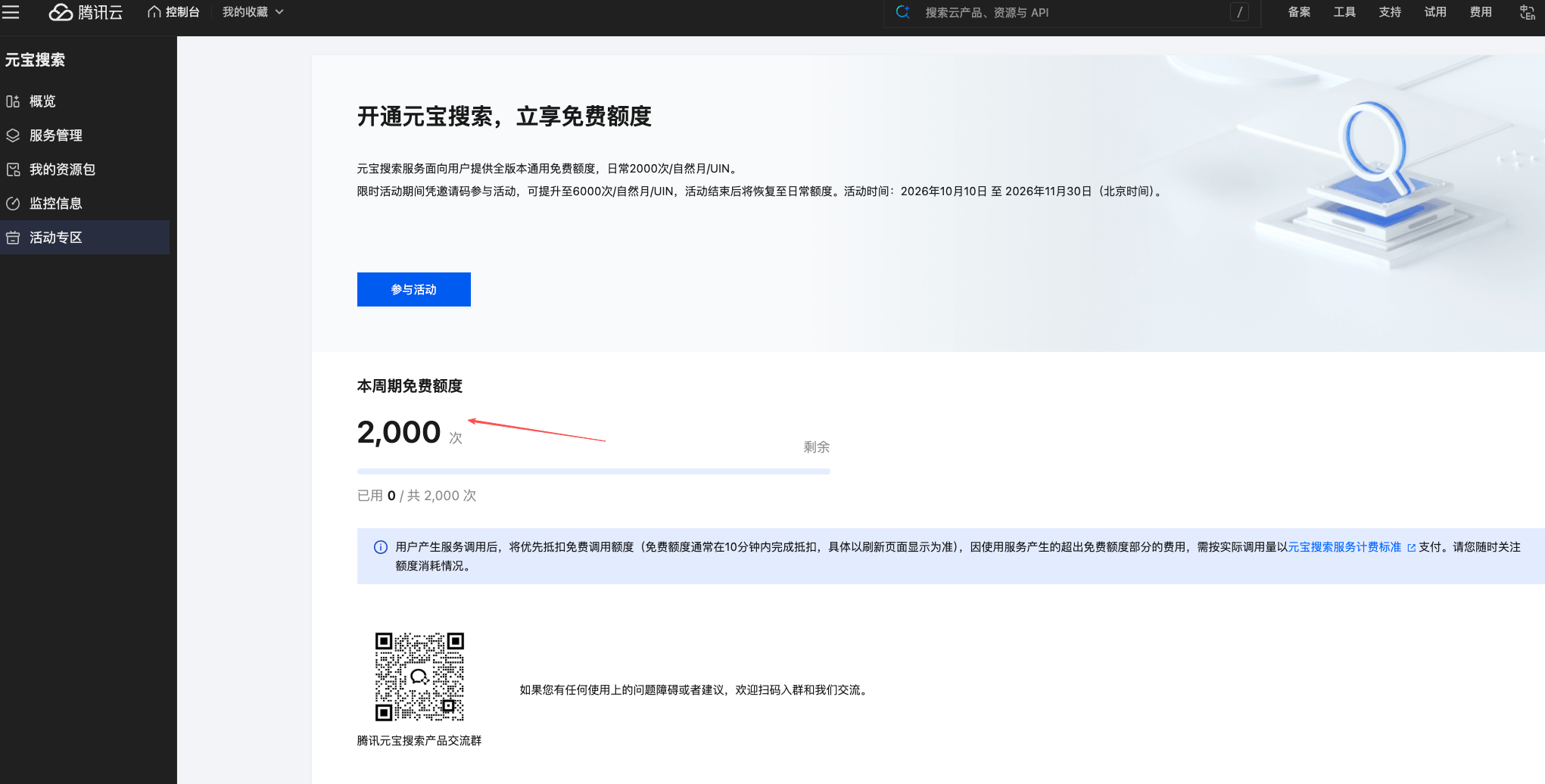Click the 本周期免费额度 heading
The height and width of the screenshot is (784, 1545).
(x=410, y=386)
